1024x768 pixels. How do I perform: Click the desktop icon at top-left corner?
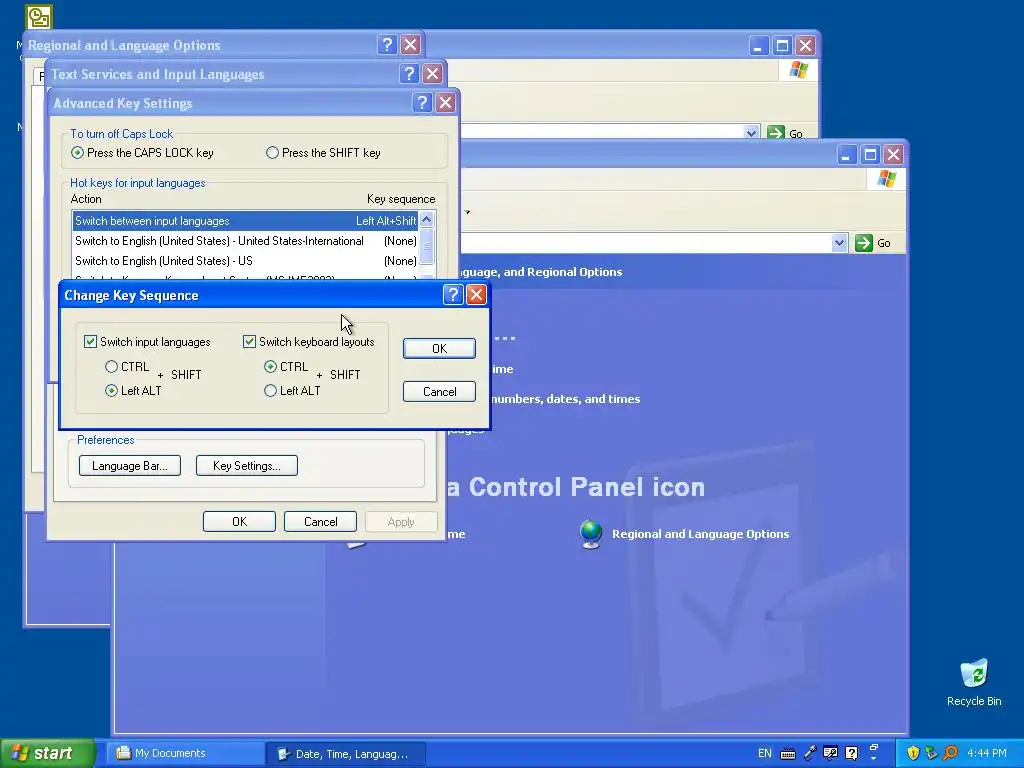click(x=39, y=18)
